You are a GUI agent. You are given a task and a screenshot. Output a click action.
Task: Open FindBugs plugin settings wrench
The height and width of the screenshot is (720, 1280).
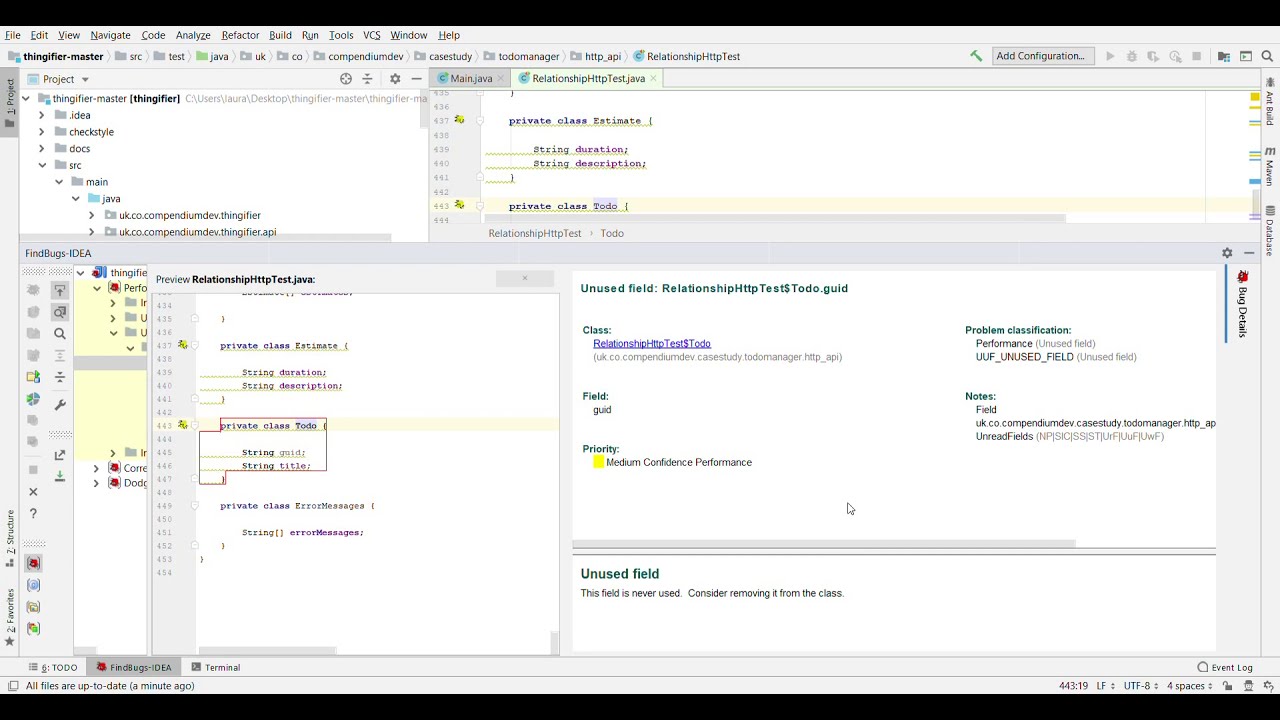[60, 404]
